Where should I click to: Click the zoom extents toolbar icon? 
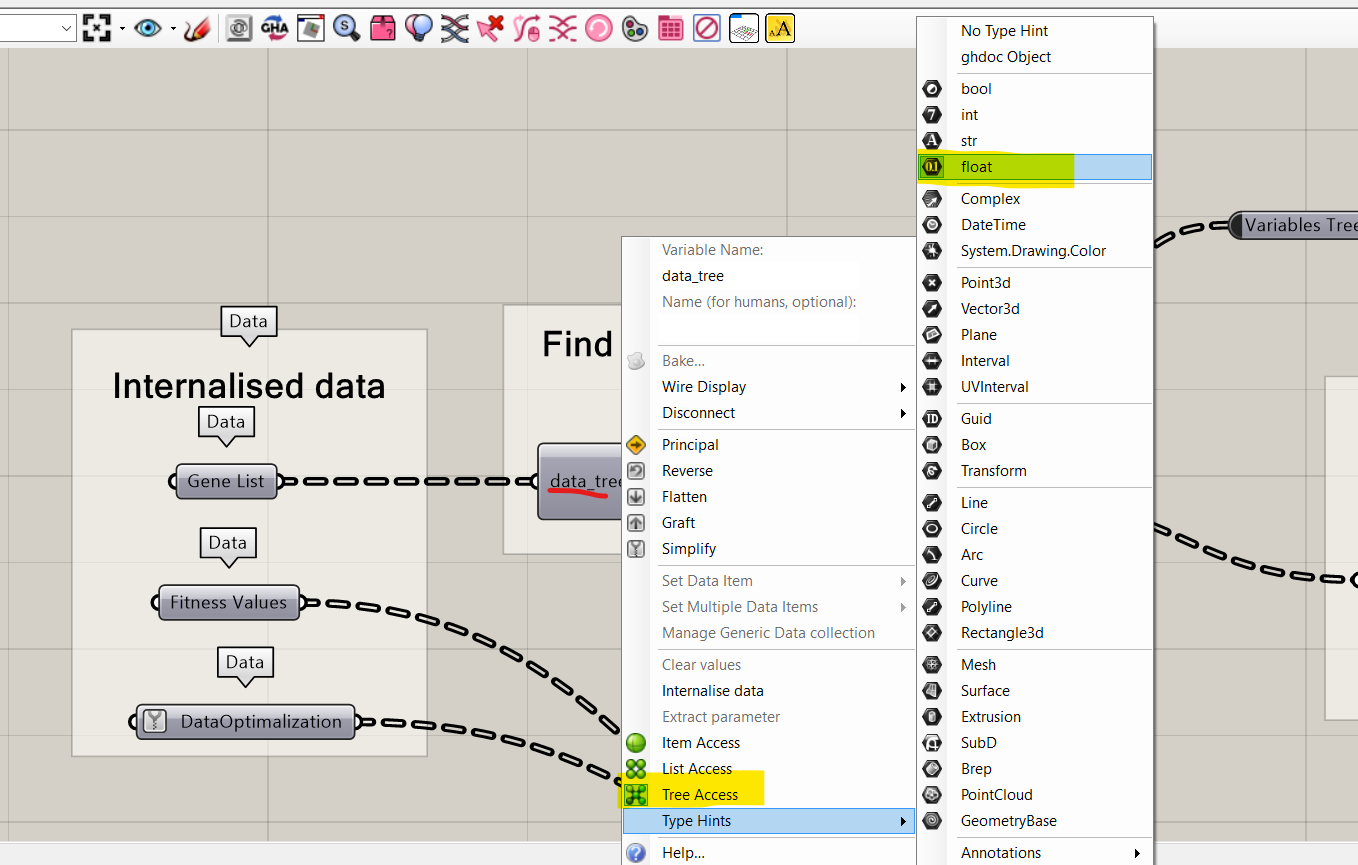pos(96,29)
